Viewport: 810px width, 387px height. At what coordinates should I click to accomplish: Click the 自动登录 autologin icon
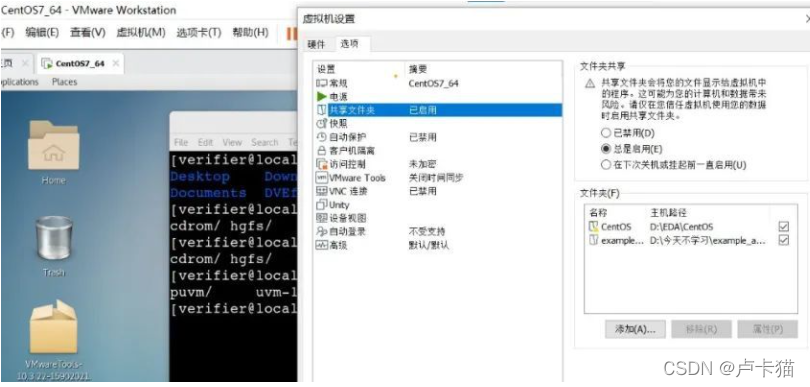[x=321, y=231]
